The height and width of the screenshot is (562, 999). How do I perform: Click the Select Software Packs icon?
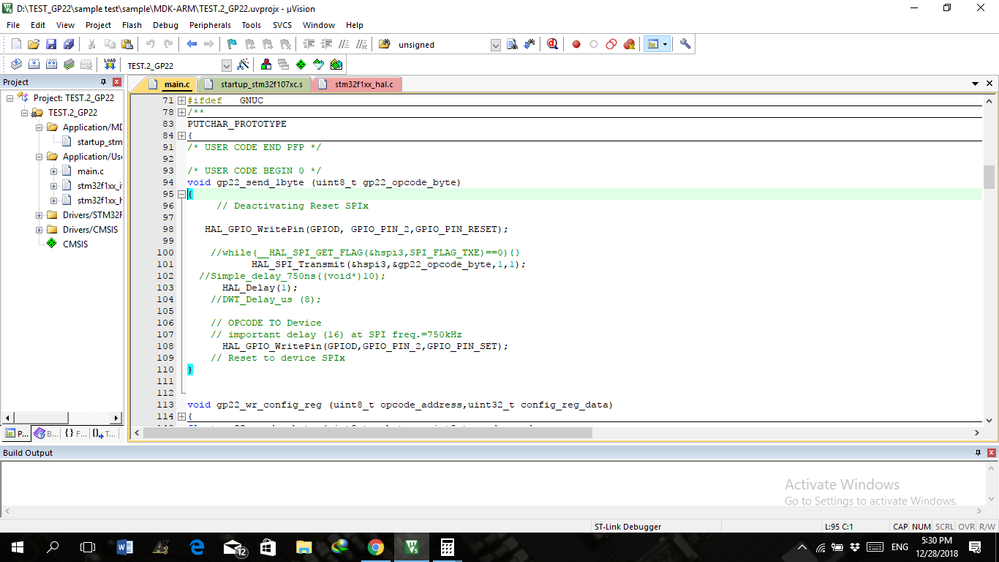[319, 65]
